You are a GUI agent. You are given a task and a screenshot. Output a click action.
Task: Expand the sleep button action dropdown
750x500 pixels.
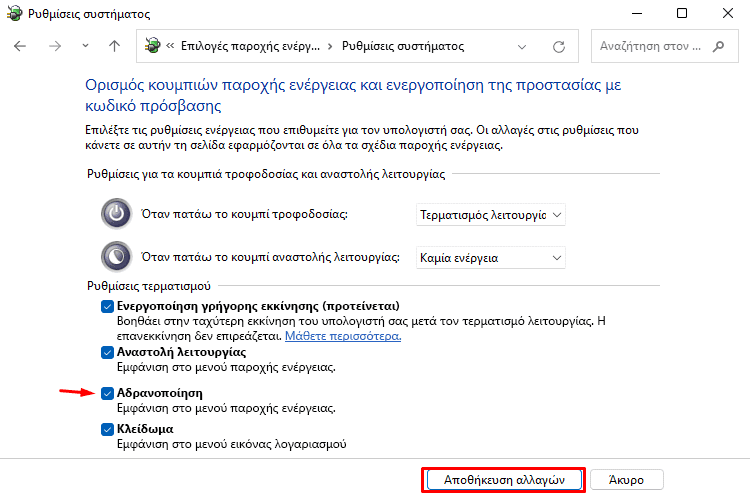(x=490, y=258)
